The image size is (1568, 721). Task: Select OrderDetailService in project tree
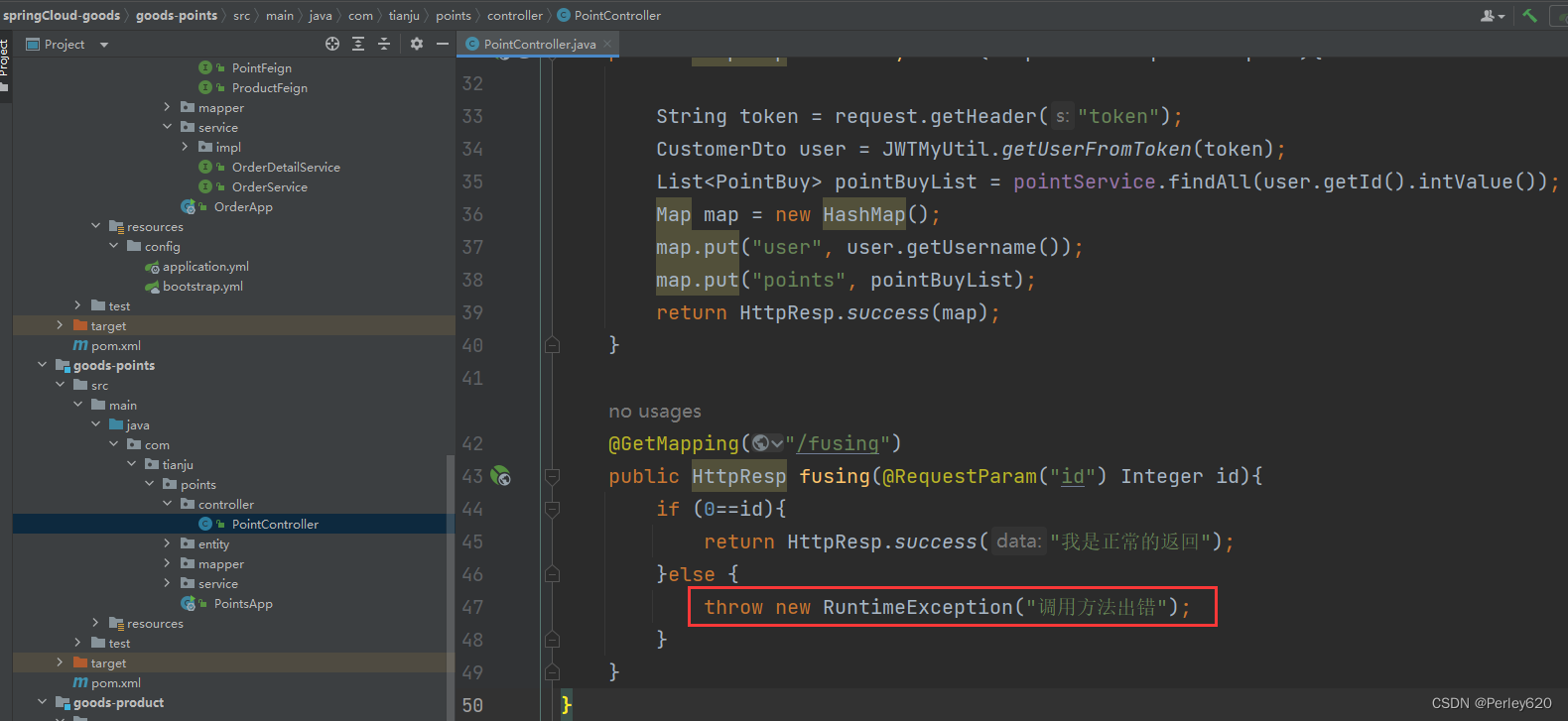[286, 167]
